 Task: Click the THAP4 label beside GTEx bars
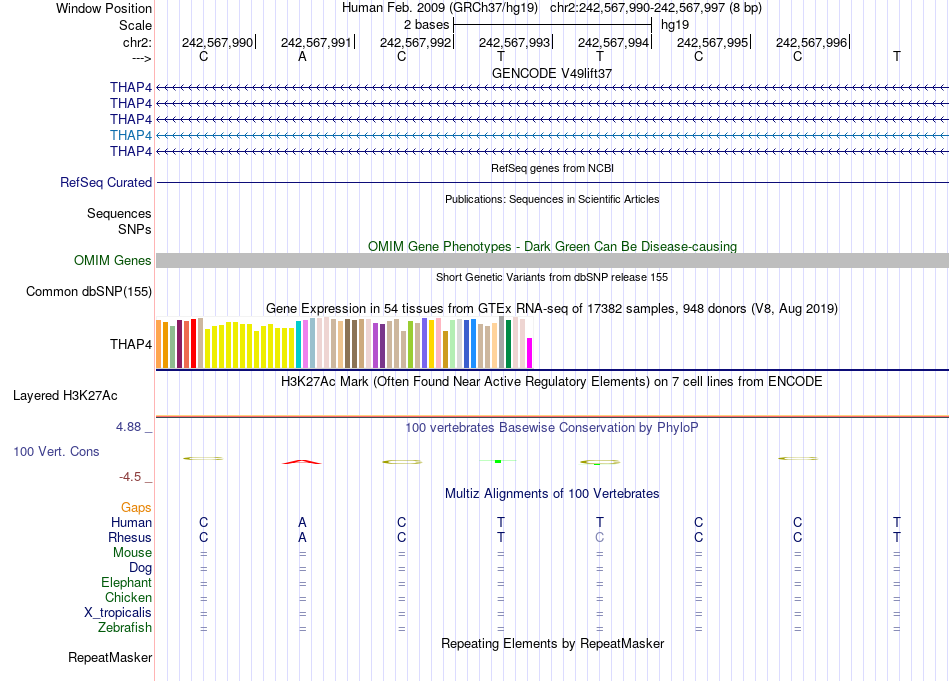[x=131, y=344]
